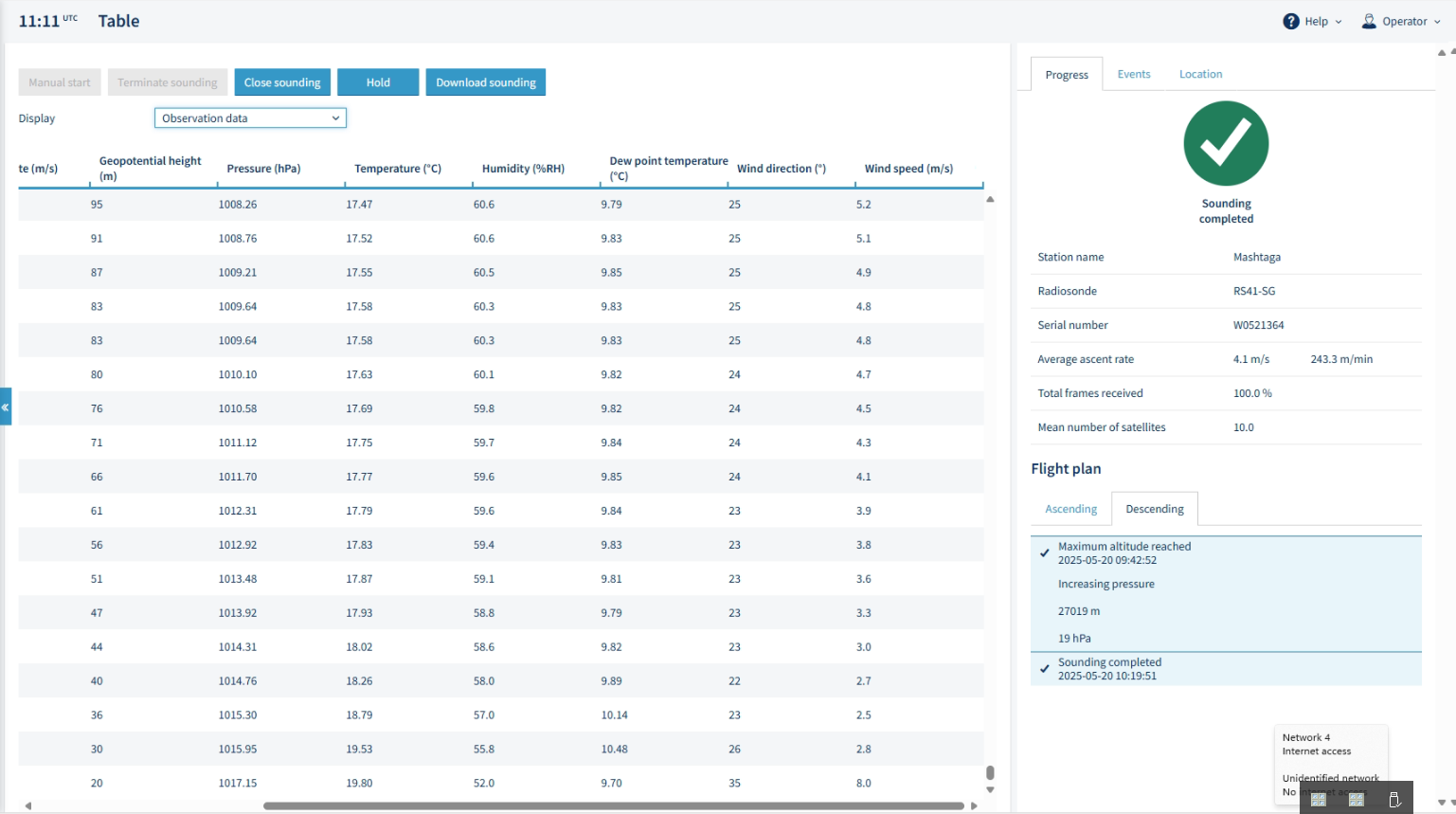1456x814 pixels.
Task: Open the Display Observation data dropdown
Action: (250, 118)
